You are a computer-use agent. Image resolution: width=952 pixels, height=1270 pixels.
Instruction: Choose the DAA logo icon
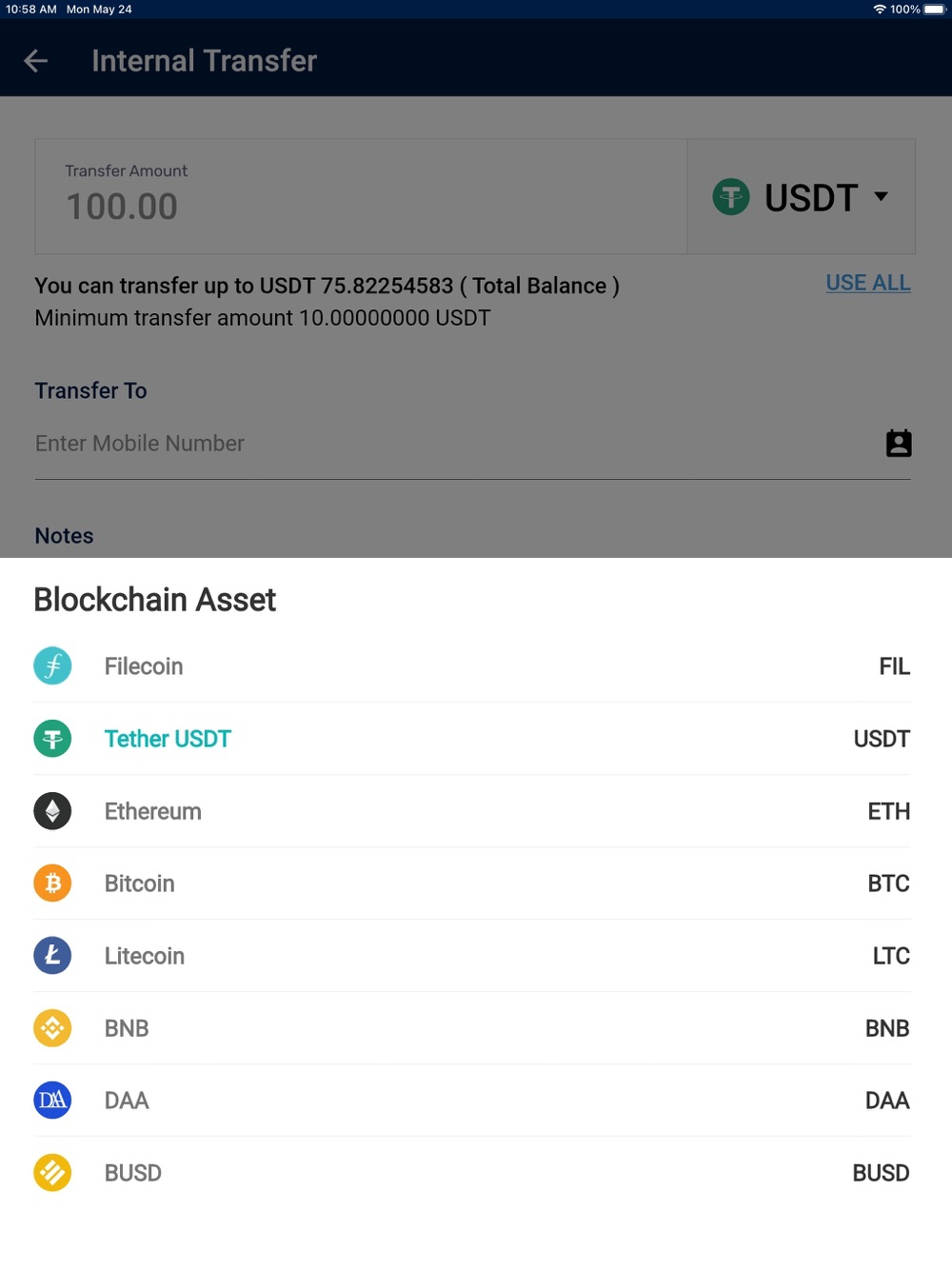(52, 1101)
